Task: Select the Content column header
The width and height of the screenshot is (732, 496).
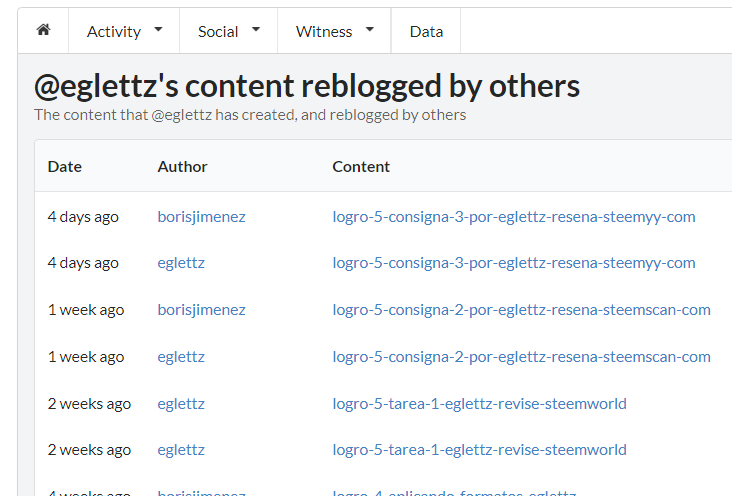Action: pos(361,167)
